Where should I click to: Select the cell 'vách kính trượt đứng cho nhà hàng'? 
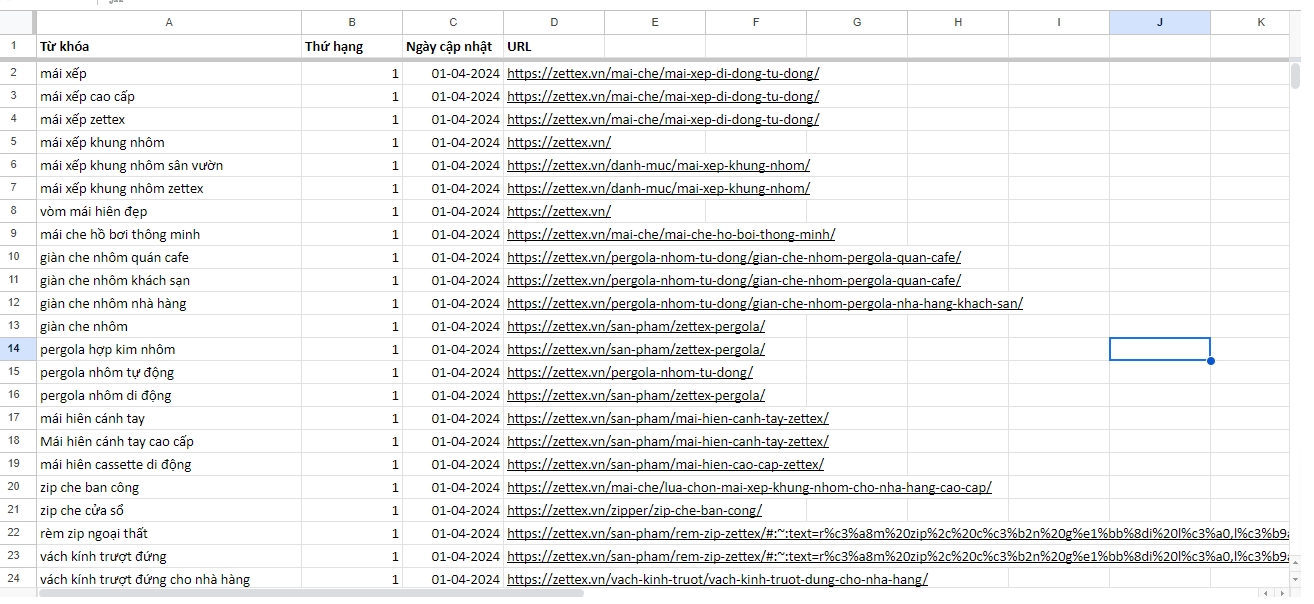click(x=168, y=579)
